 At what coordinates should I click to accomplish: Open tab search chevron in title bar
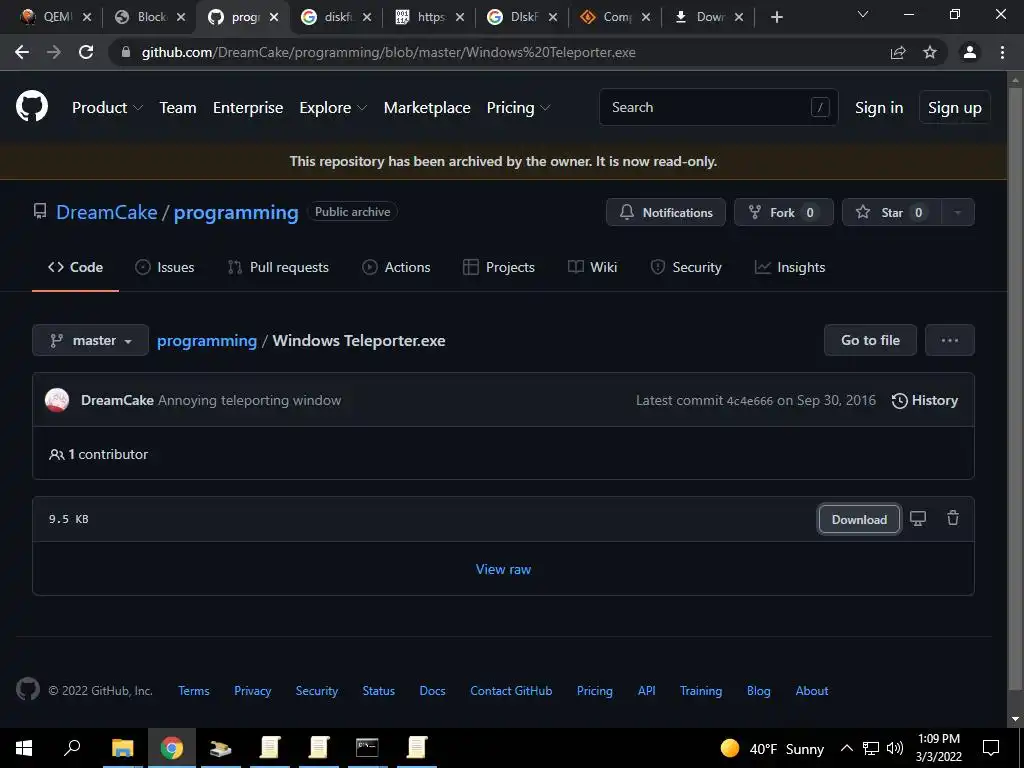tap(863, 14)
